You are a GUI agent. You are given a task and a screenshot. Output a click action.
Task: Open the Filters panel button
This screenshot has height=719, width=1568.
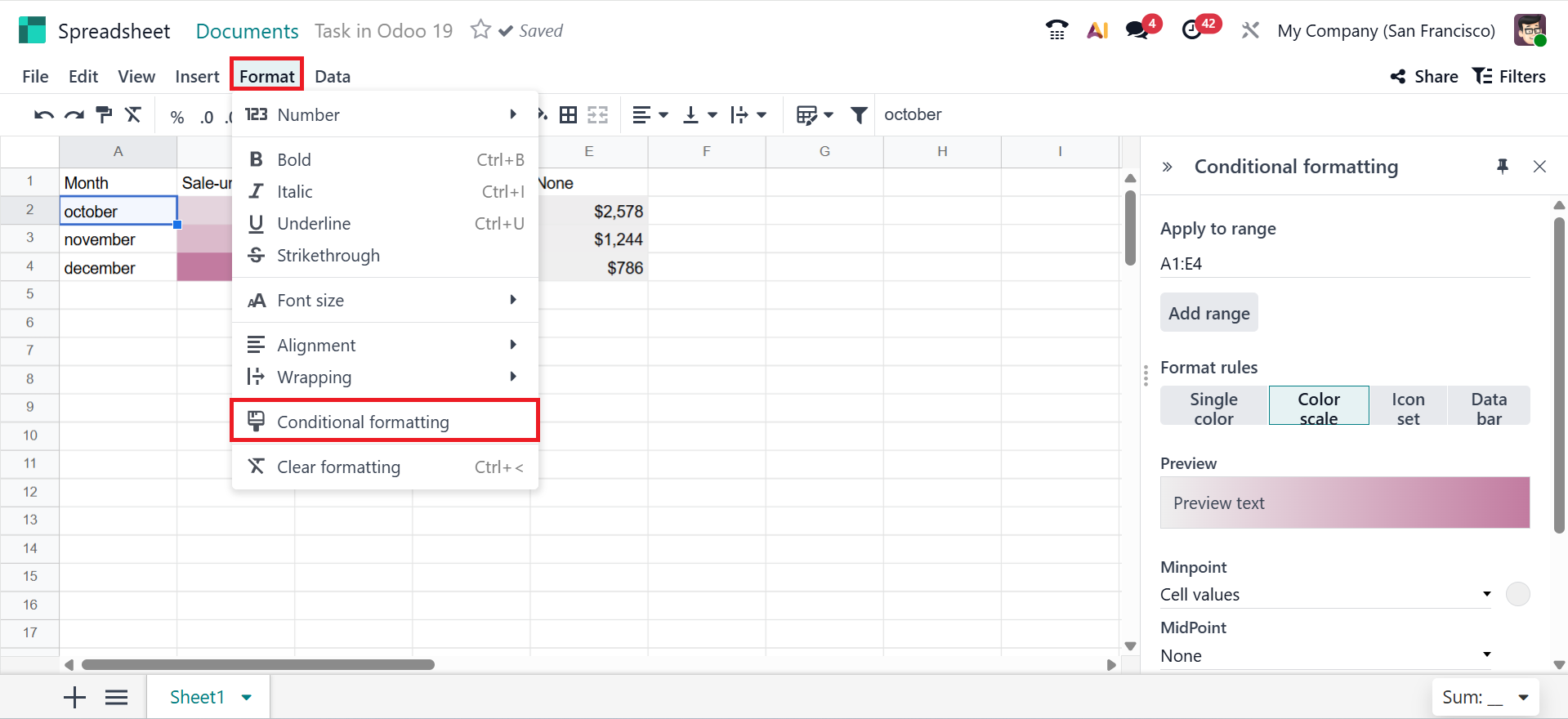tap(1508, 76)
